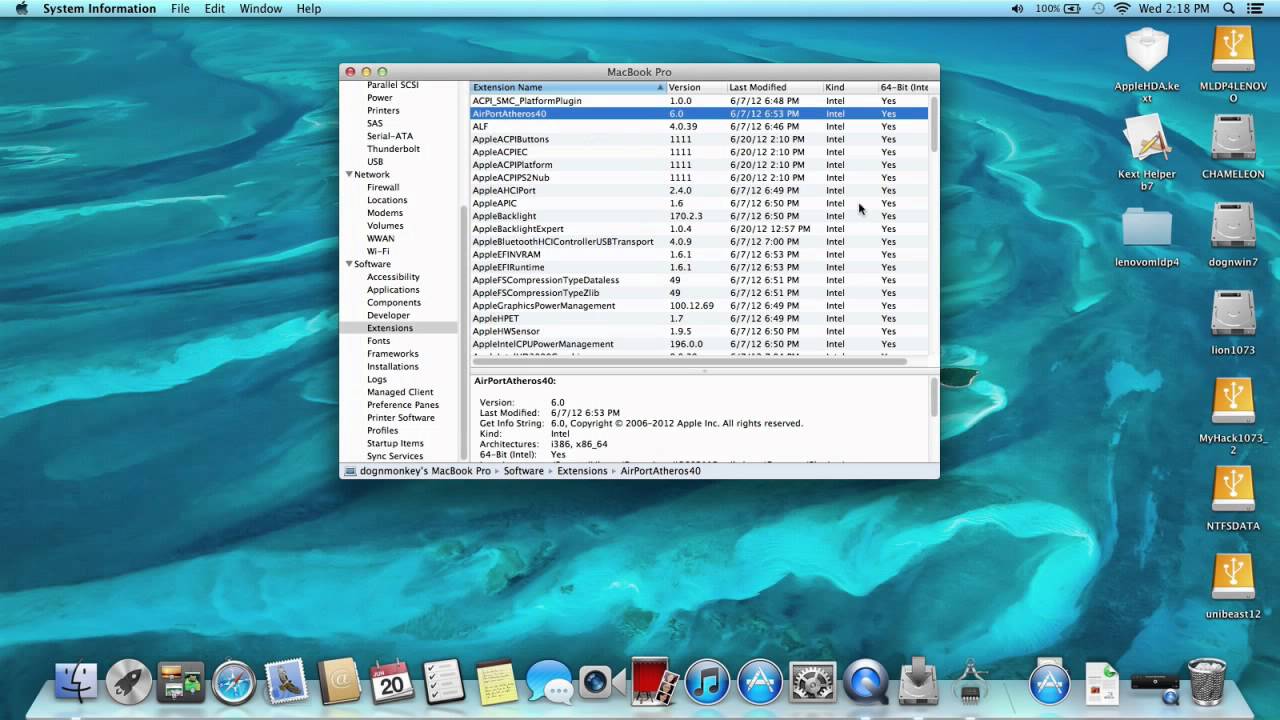Image resolution: width=1280 pixels, height=720 pixels.
Task: Click Software in the bottom path bar
Action: click(523, 471)
